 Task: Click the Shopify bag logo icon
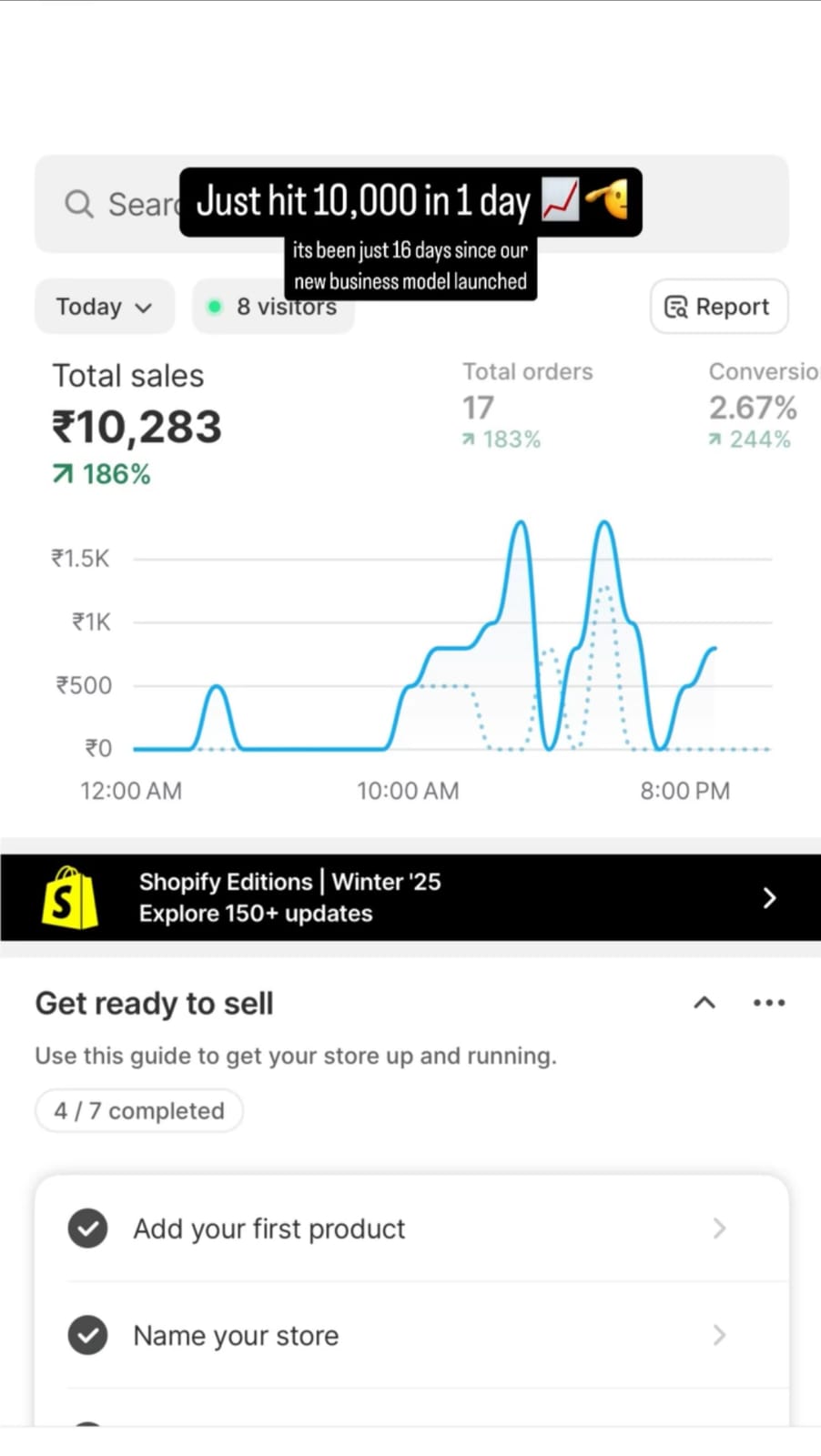[70, 898]
